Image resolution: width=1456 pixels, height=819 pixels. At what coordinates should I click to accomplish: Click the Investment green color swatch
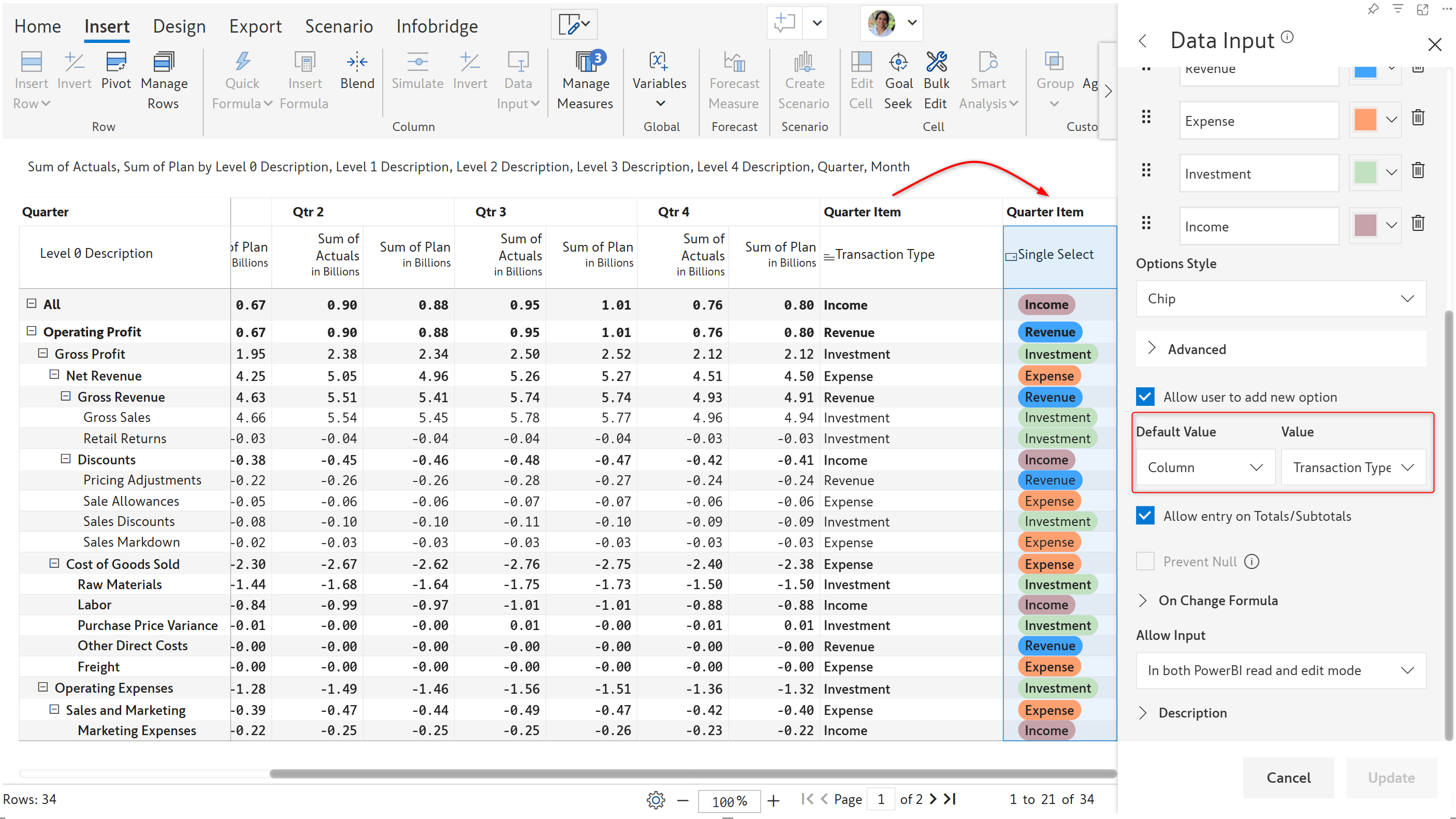tap(1365, 172)
